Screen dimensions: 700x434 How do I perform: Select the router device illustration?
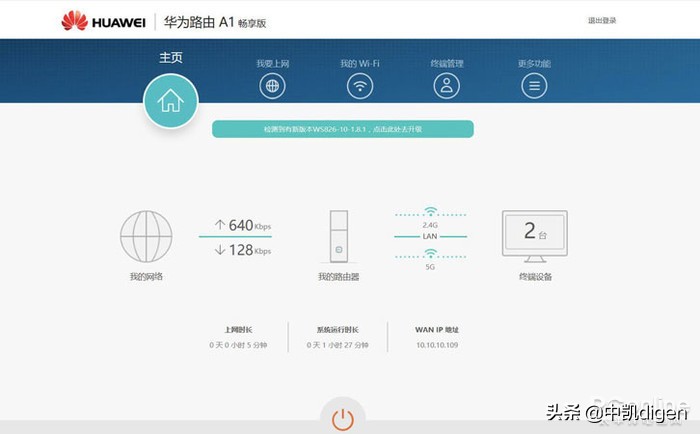(x=339, y=237)
